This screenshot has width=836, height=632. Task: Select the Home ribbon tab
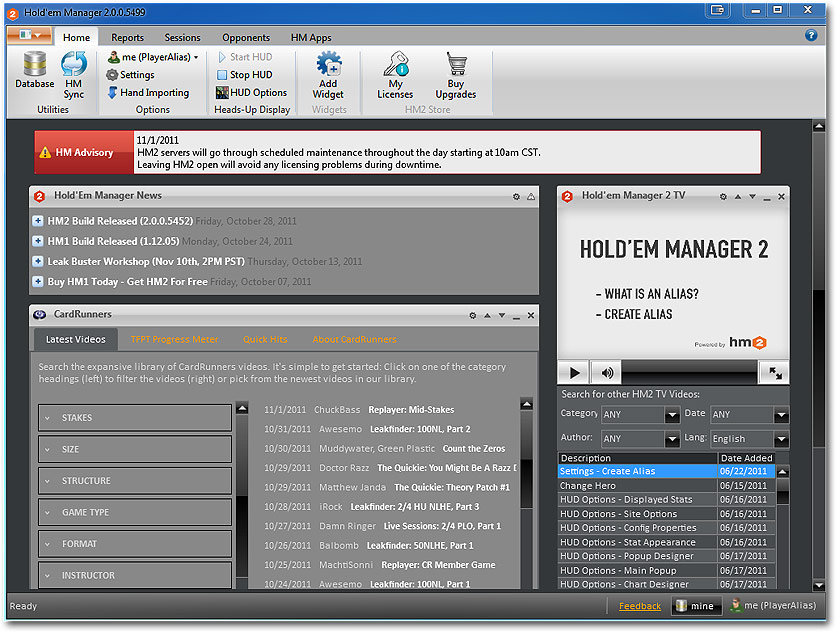(x=76, y=37)
